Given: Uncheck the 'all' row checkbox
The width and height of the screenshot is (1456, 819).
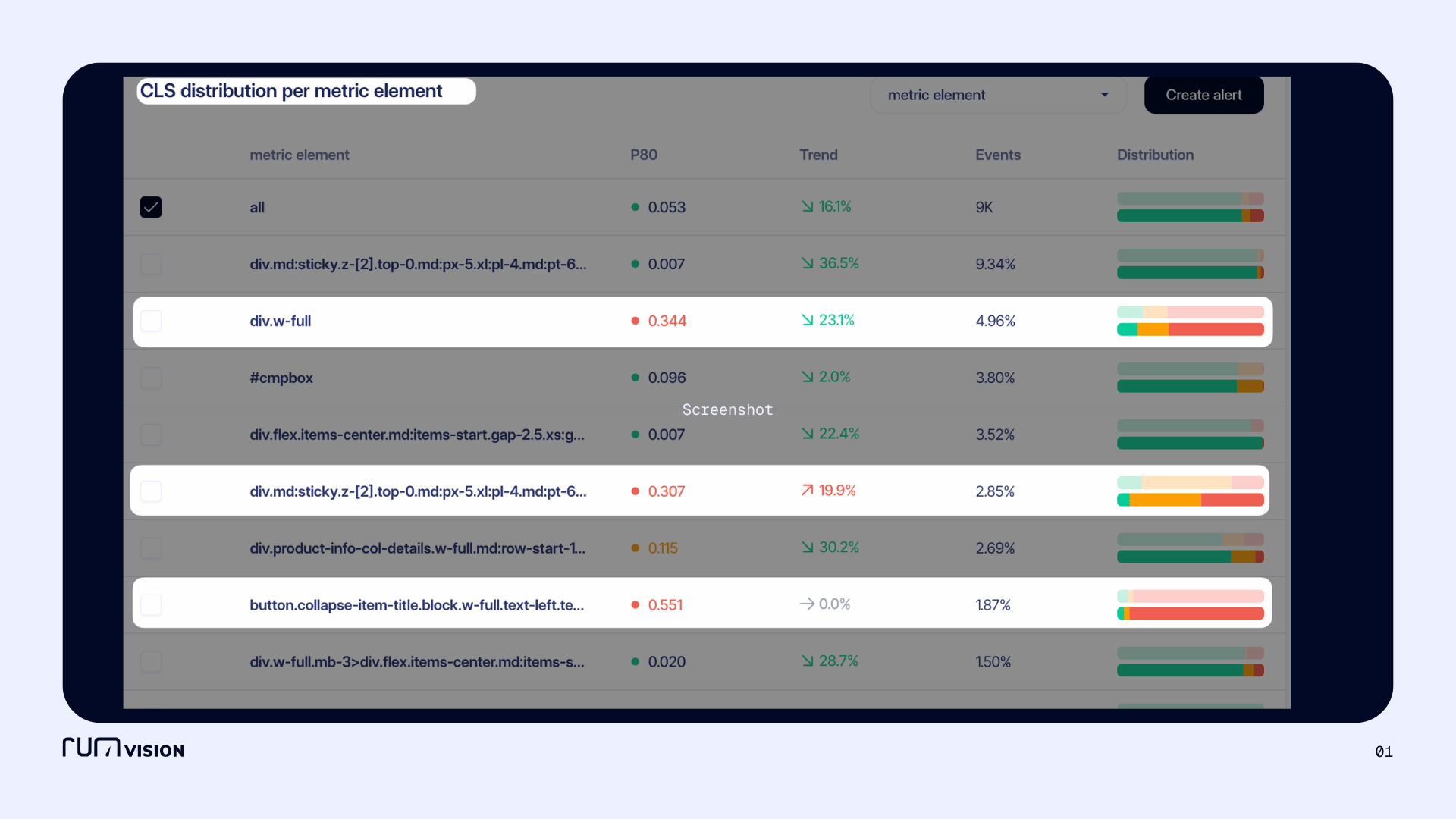Looking at the screenshot, I should 151,207.
